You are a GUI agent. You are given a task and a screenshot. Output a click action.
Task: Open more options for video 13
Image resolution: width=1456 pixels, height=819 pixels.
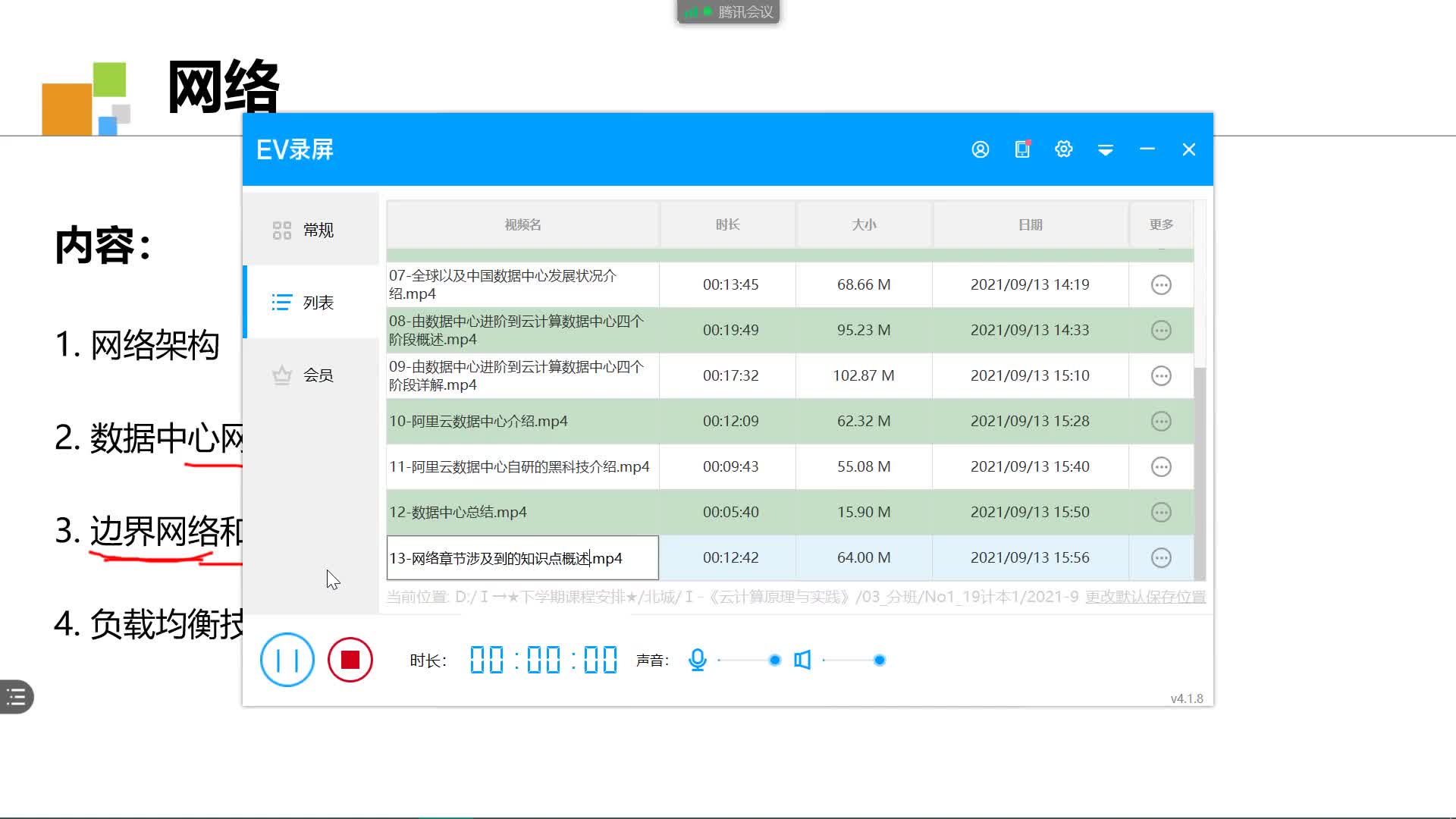point(1161,557)
